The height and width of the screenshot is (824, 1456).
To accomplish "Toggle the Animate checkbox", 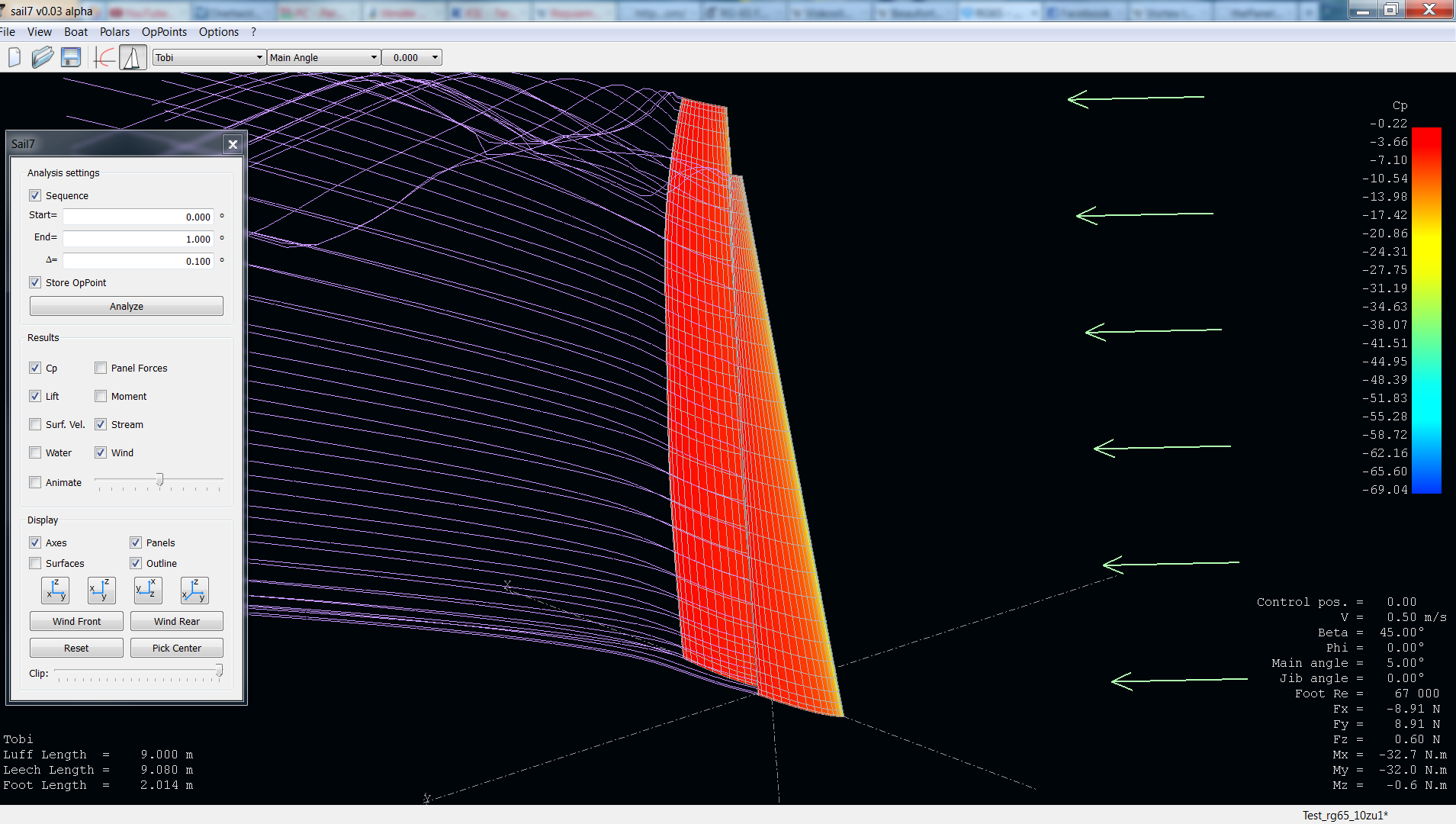I will click(x=35, y=483).
